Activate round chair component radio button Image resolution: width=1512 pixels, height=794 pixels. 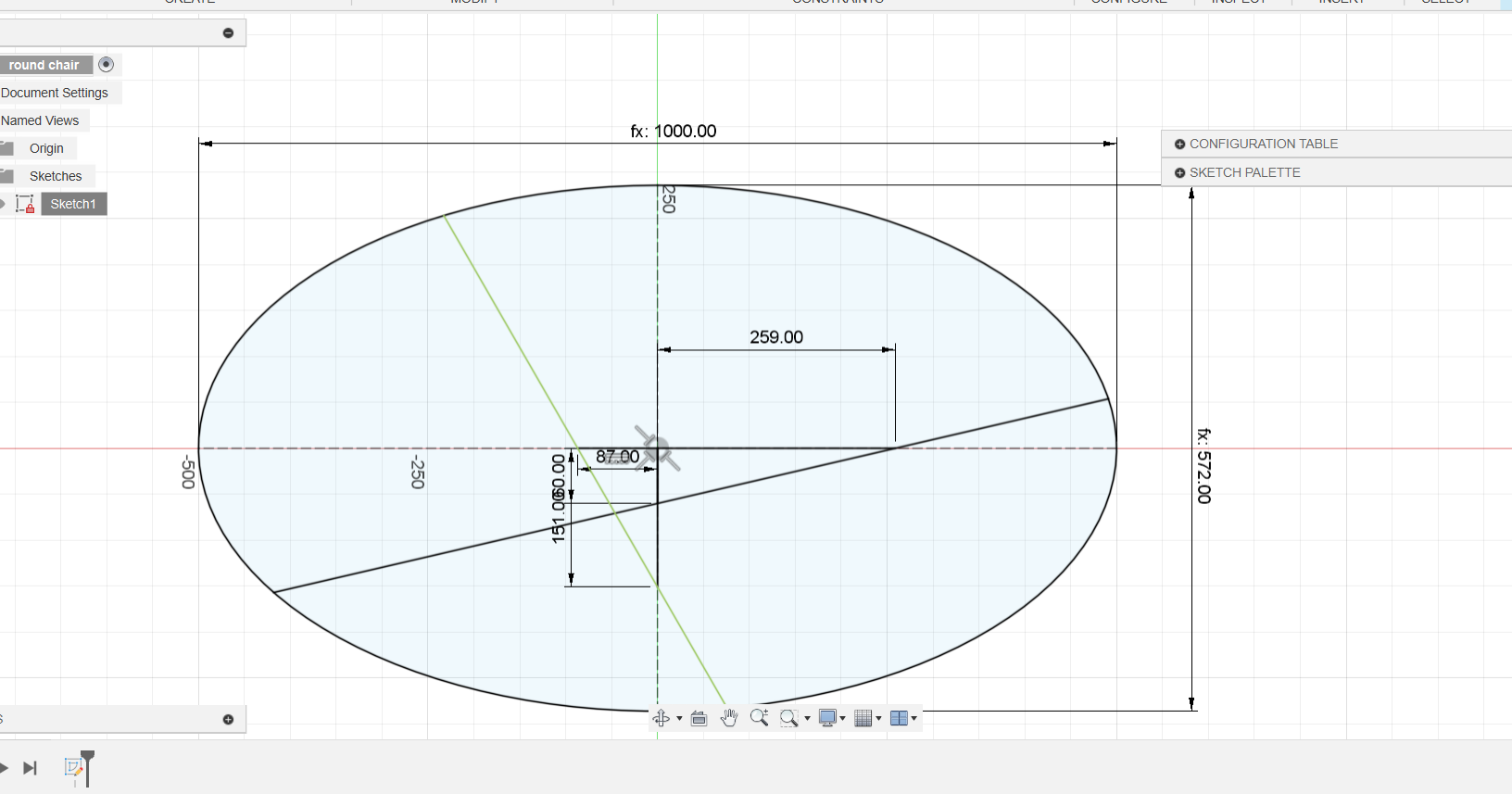point(106,64)
